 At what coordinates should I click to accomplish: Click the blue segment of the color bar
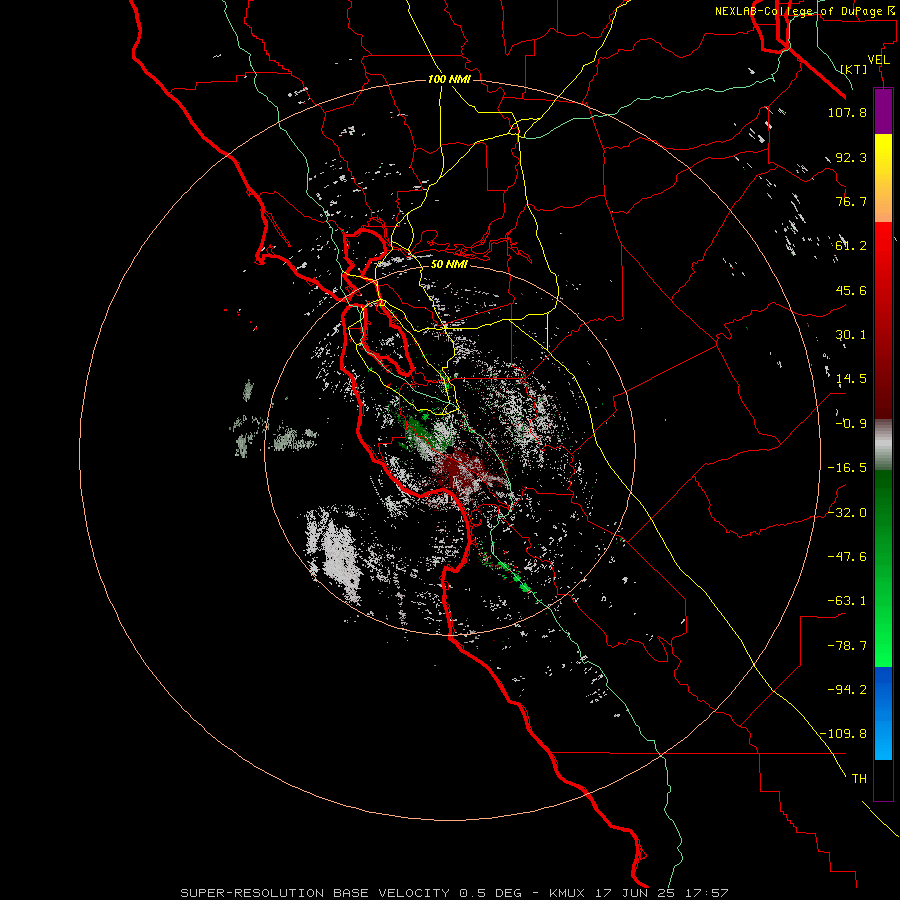point(883,713)
